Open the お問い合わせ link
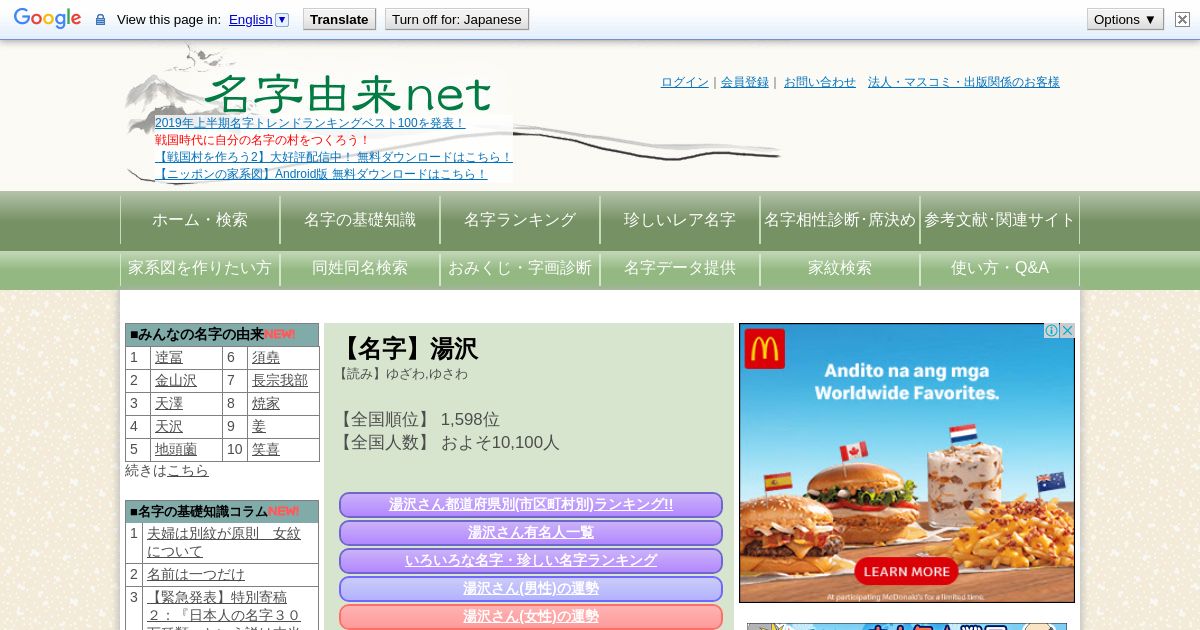 (820, 82)
